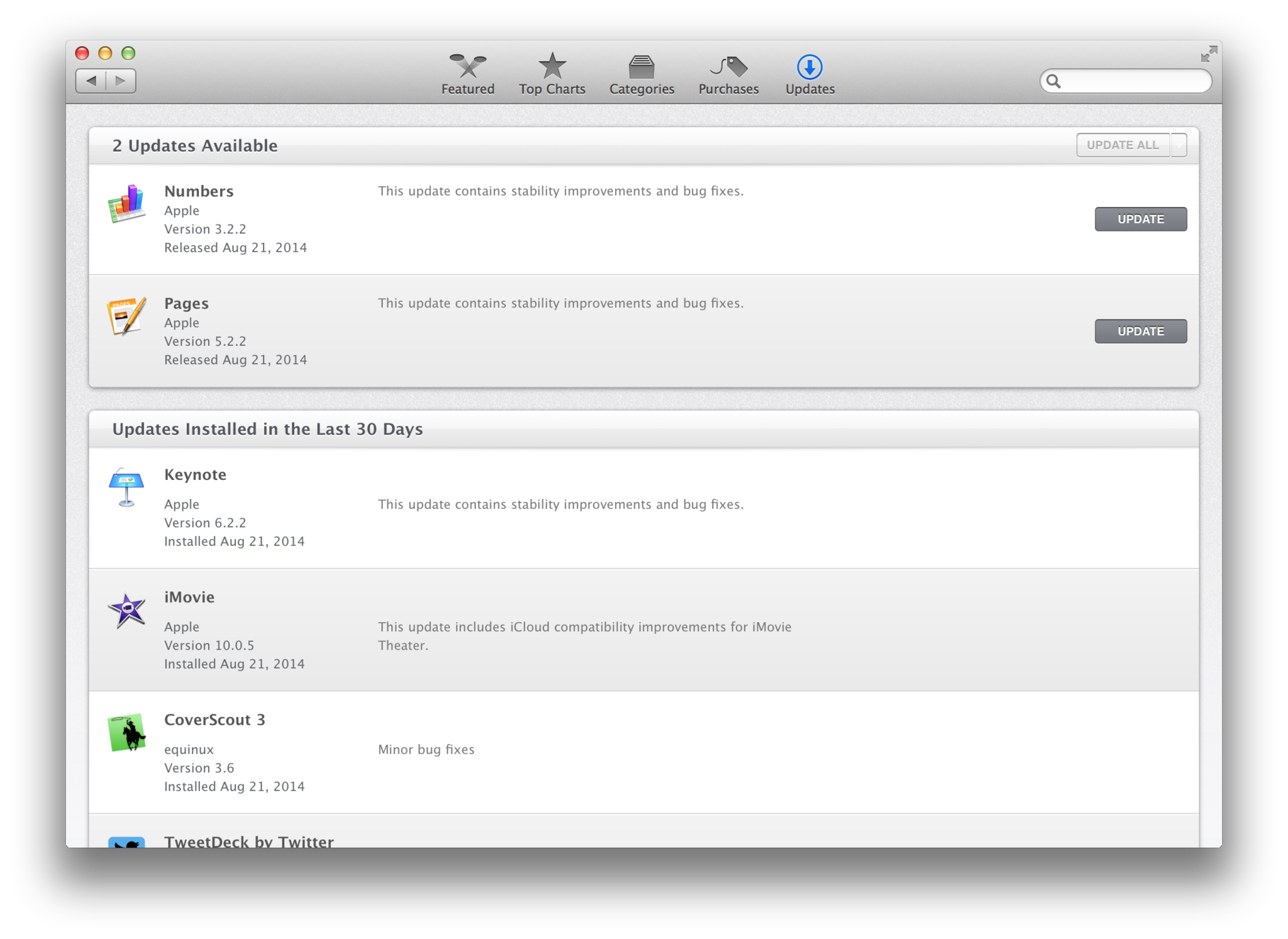Screen dimensions: 1288x939
Task: Click the Numbers app icon
Action: [x=126, y=204]
